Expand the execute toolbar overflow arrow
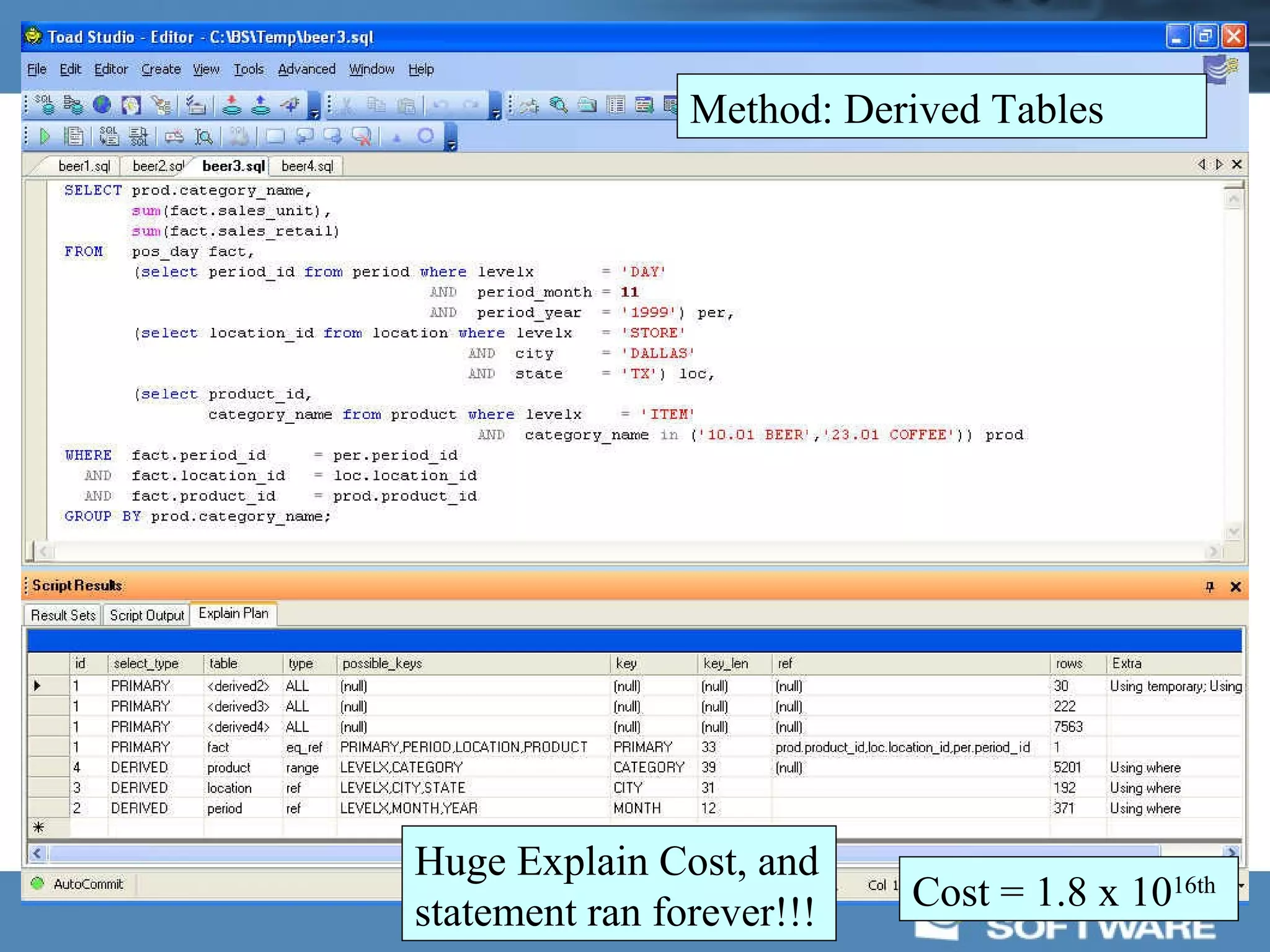The width and height of the screenshot is (1270, 952). pos(451,136)
